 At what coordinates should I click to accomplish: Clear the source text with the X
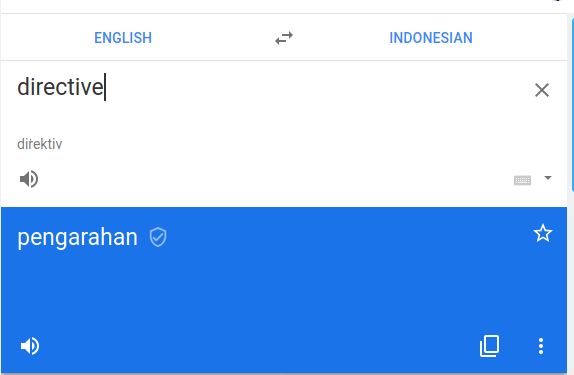tap(542, 90)
